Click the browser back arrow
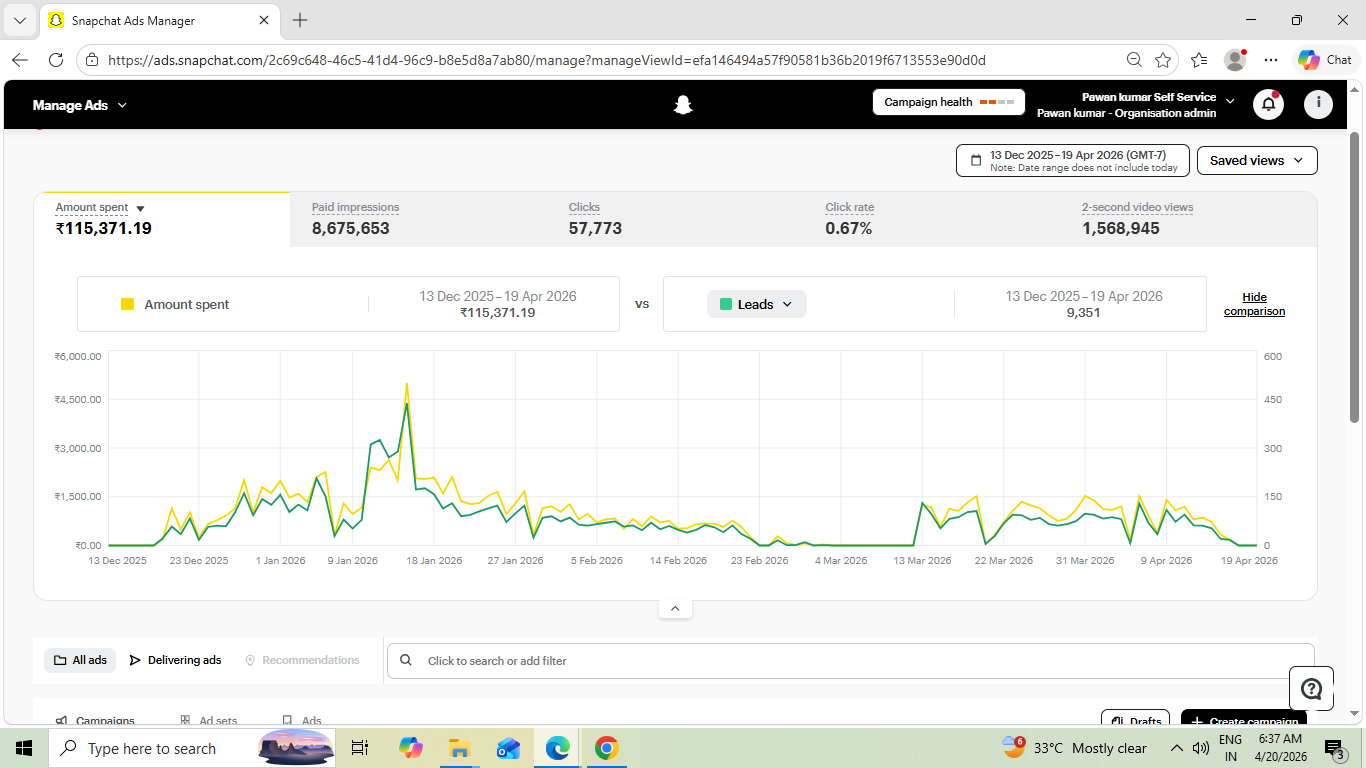1366x768 pixels. coord(20,60)
